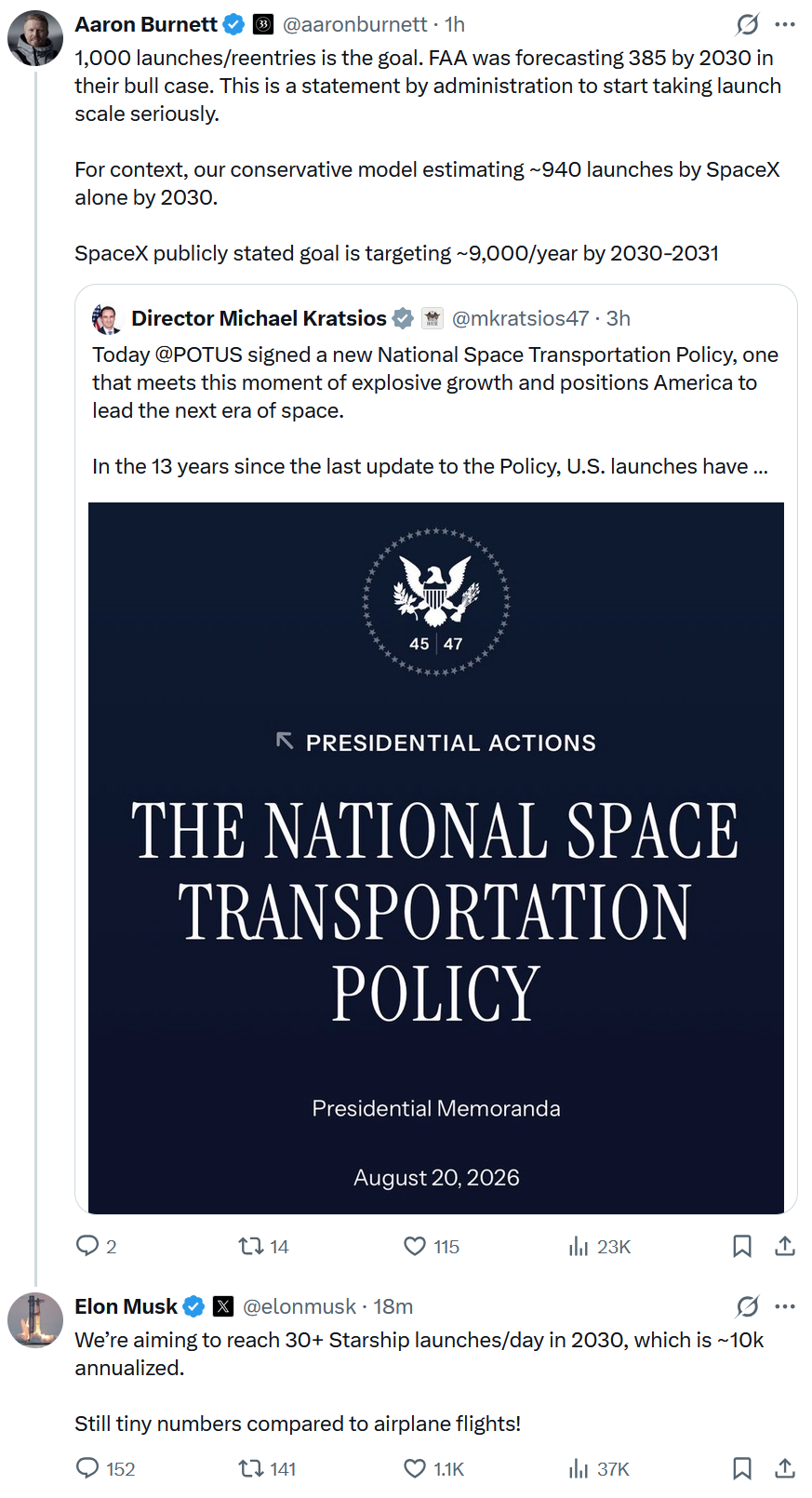Open Grok icon on Elon Musk's post
Viewport: 812px width, 1498px height.
click(x=748, y=1306)
